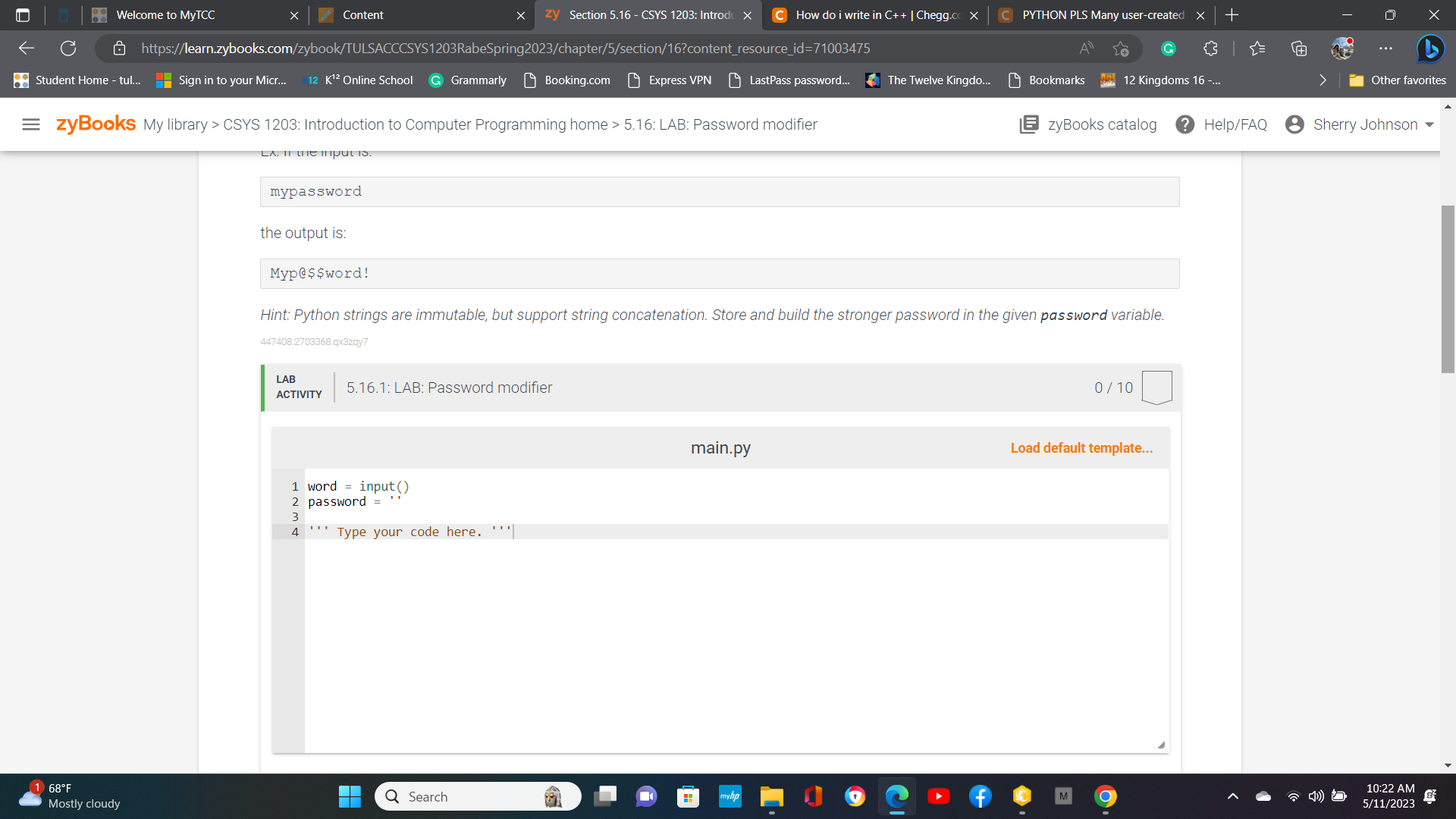Expand the favorites bar overflow chevron
The width and height of the screenshot is (1456, 819).
(x=1323, y=80)
